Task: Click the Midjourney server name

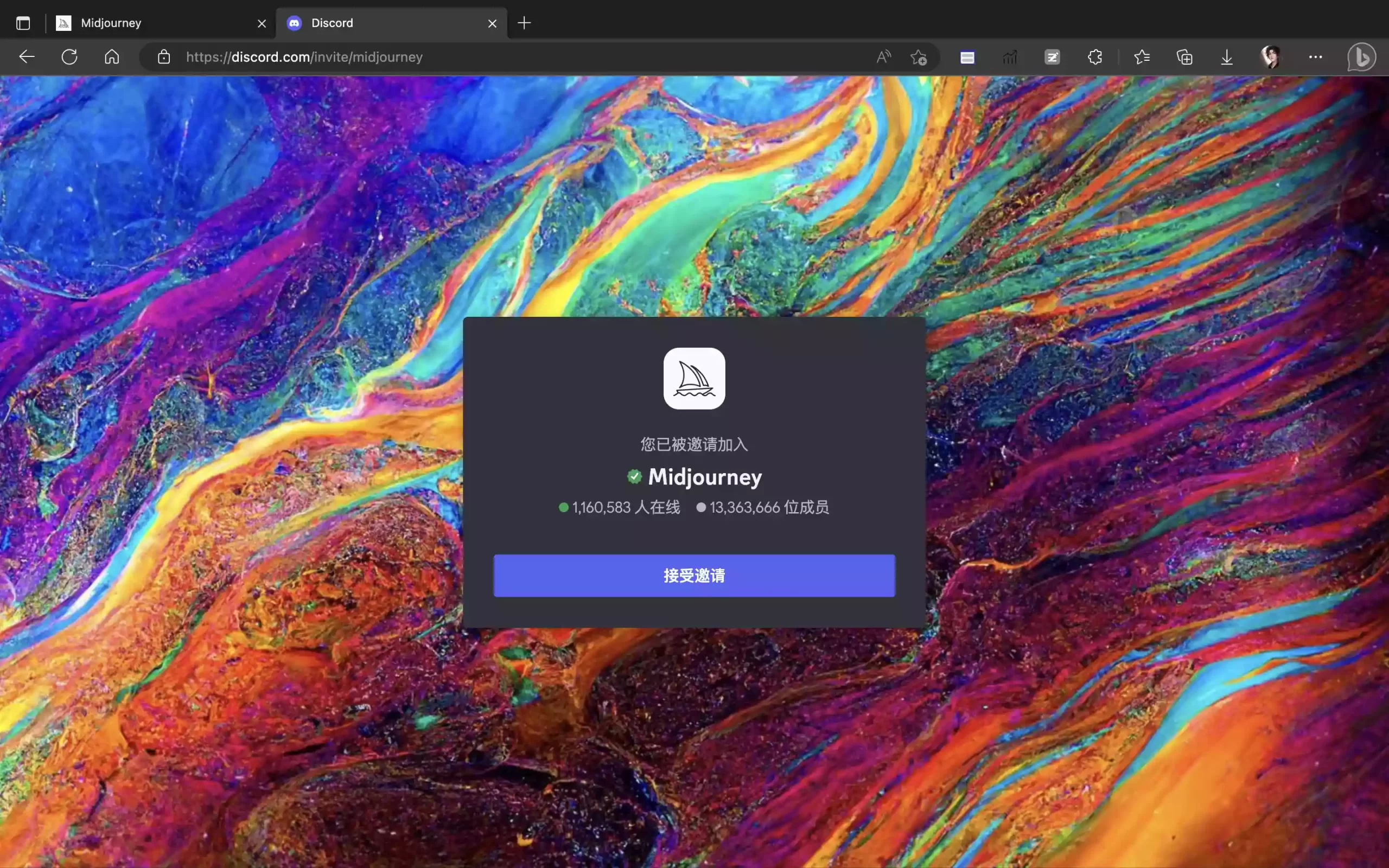Action: 705,477
